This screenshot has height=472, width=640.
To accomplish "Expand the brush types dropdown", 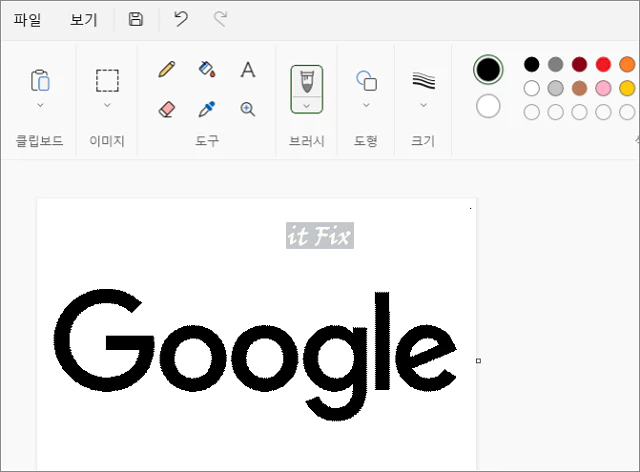I will 307,106.
